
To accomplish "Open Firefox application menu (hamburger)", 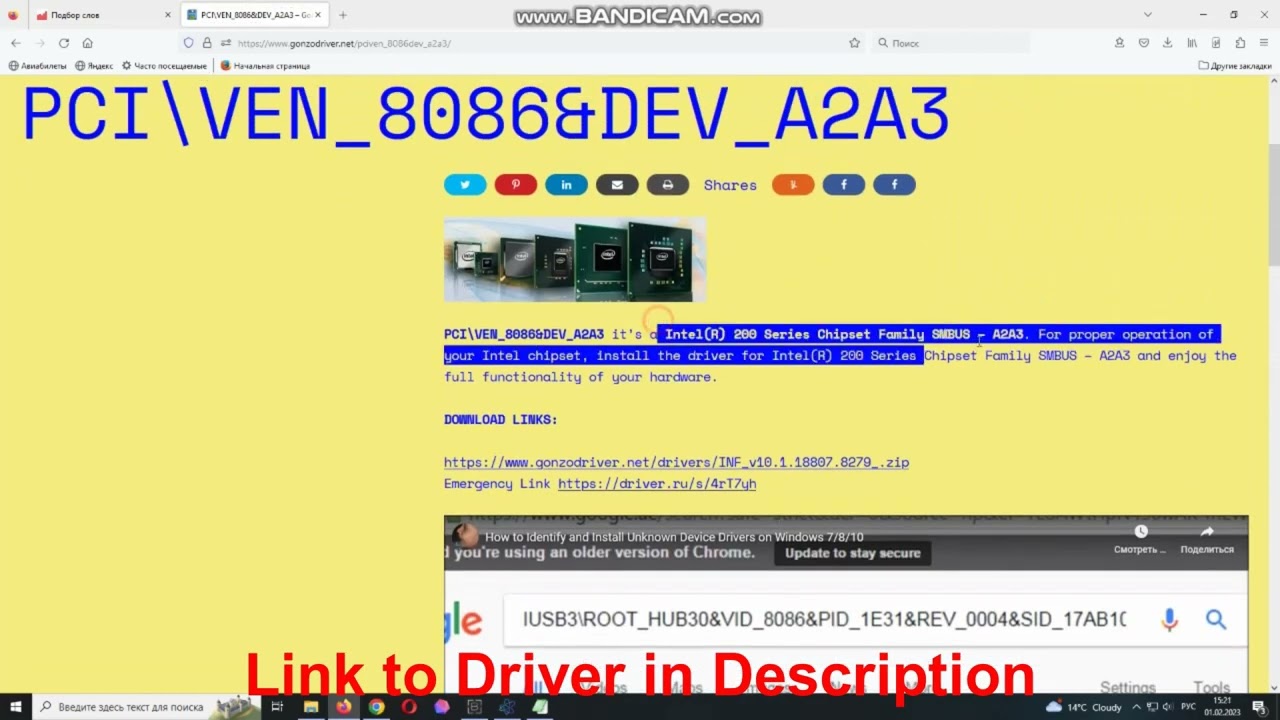I will tap(1265, 43).
